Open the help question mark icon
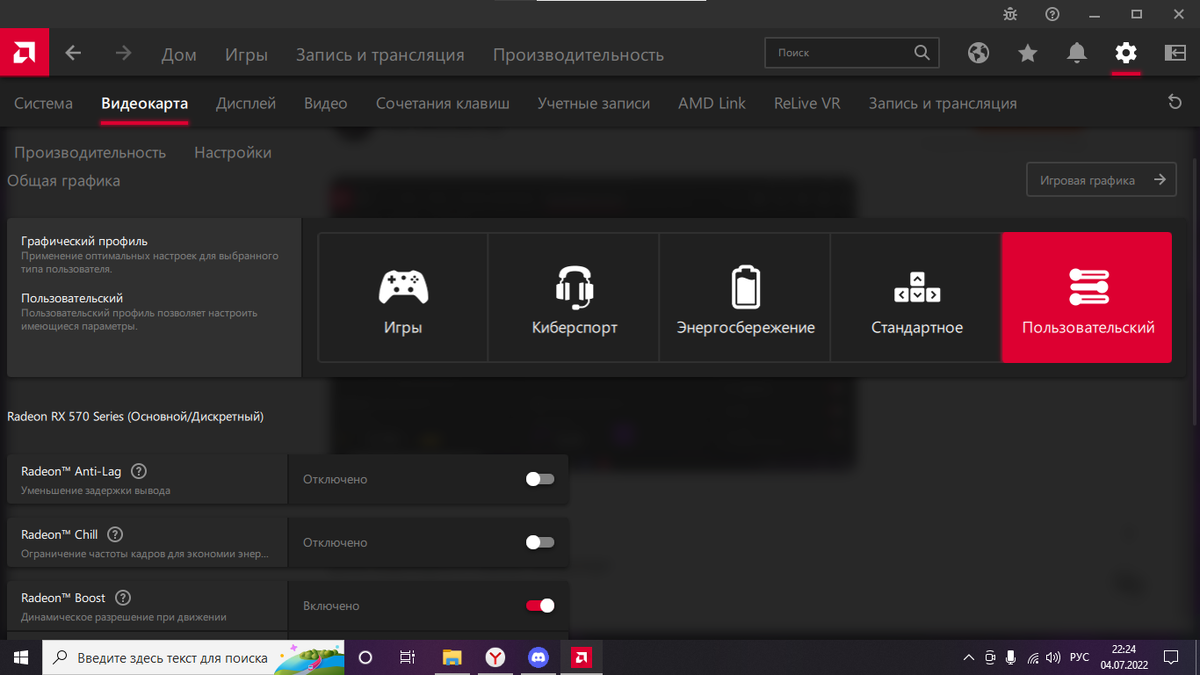The height and width of the screenshot is (675, 1200). (1052, 14)
